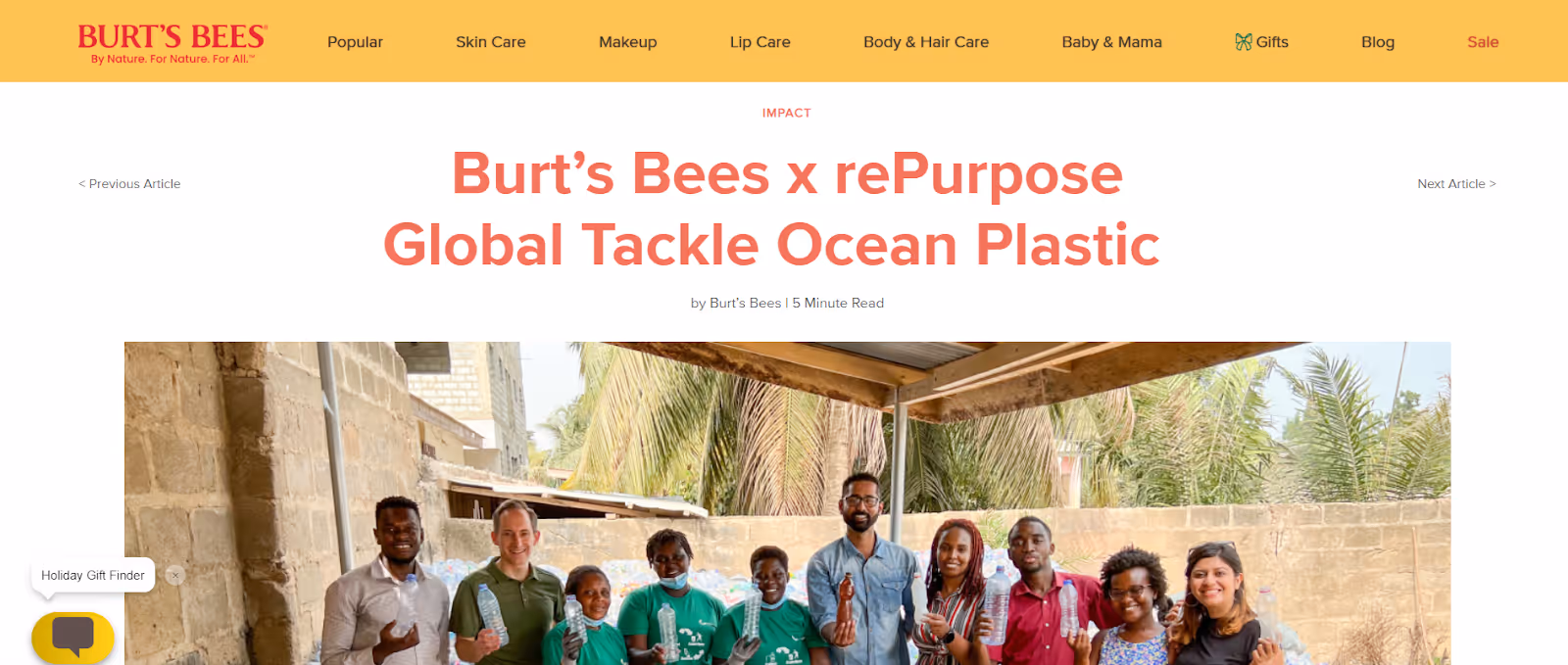The height and width of the screenshot is (665, 1568).
Task: Dismiss the Holiday Gift Finder popup
Action: [175, 575]
